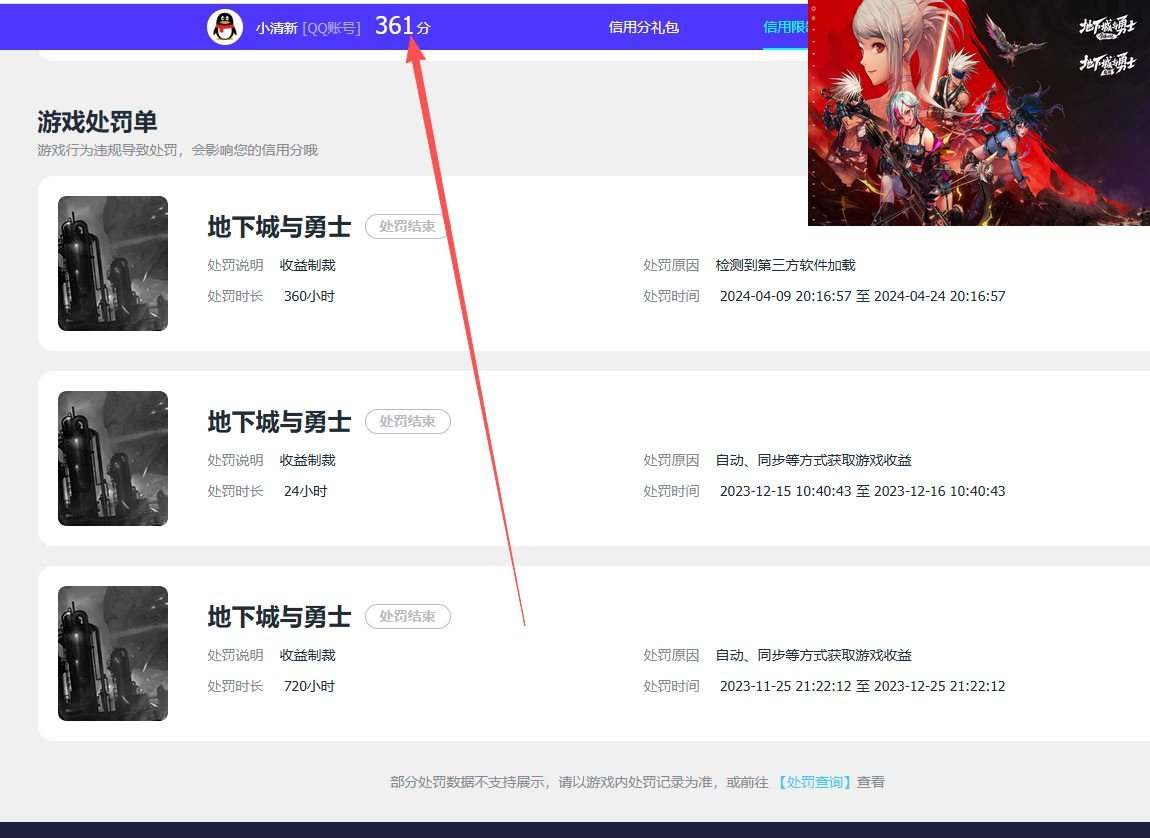Click 地下城与勇士 title in 360小时 card

279,227
